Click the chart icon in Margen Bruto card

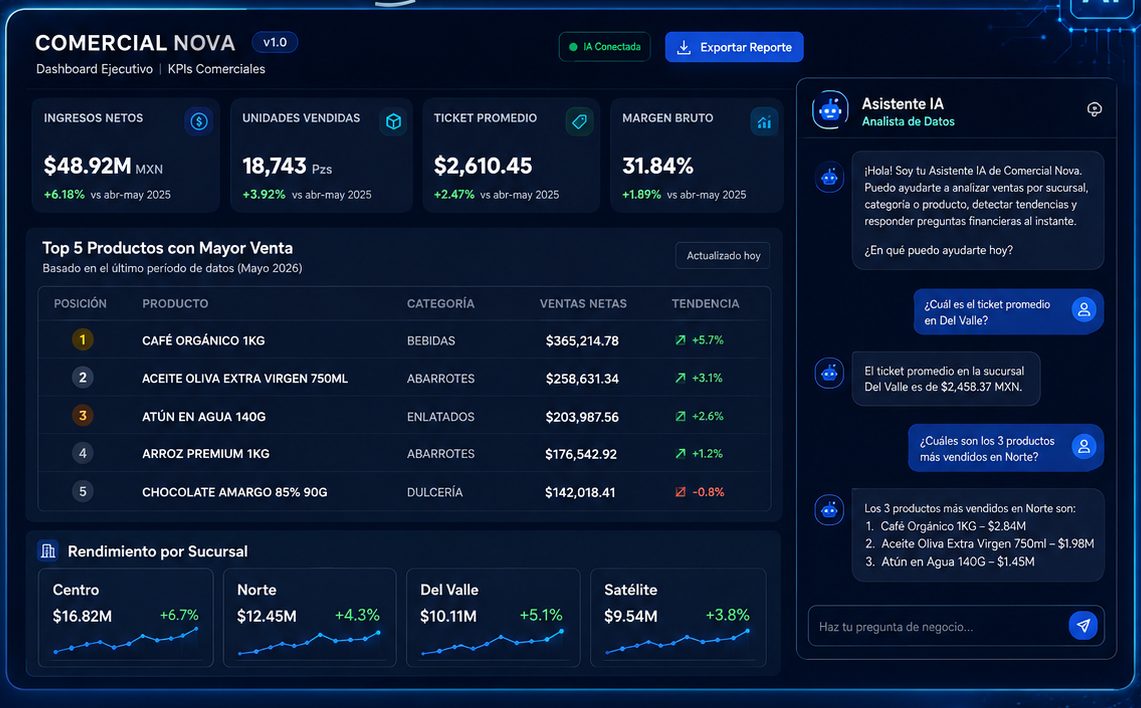763,122
